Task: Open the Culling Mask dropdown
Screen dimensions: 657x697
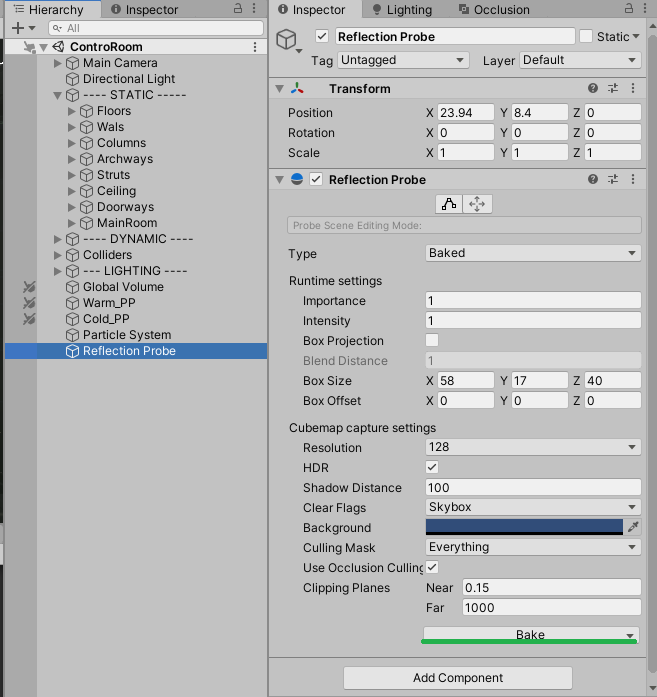Action: point(533,547)
